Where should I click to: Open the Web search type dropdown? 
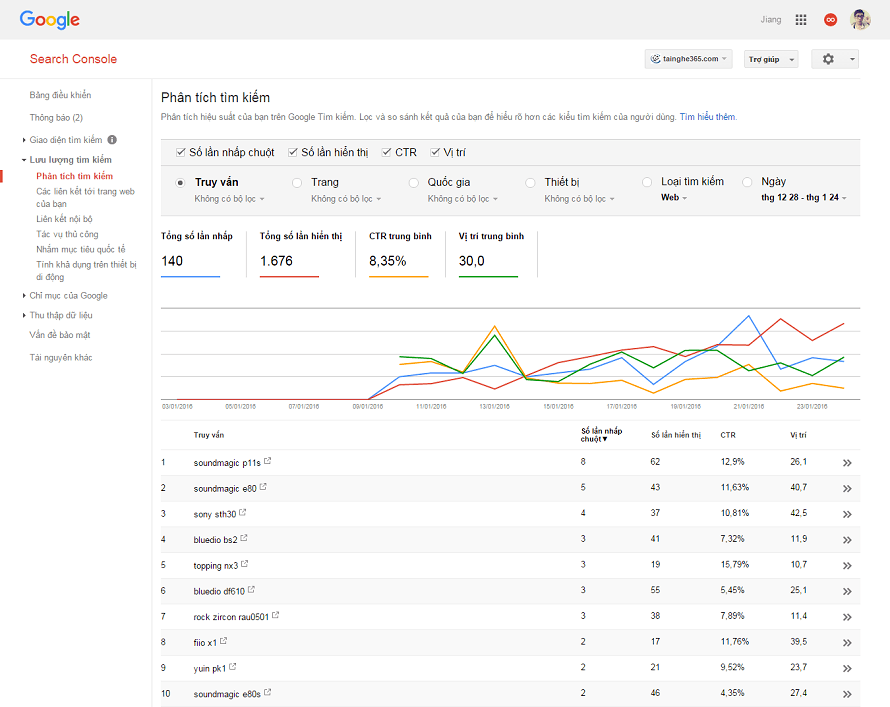[674, 197]
